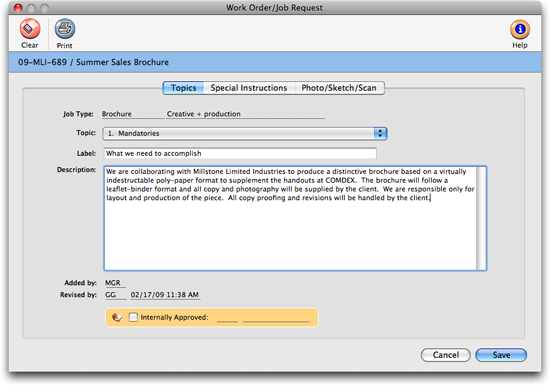The image size is (550, 386).
Task: Switch to the Special Instructions tab
Action: tap(249, 88)
